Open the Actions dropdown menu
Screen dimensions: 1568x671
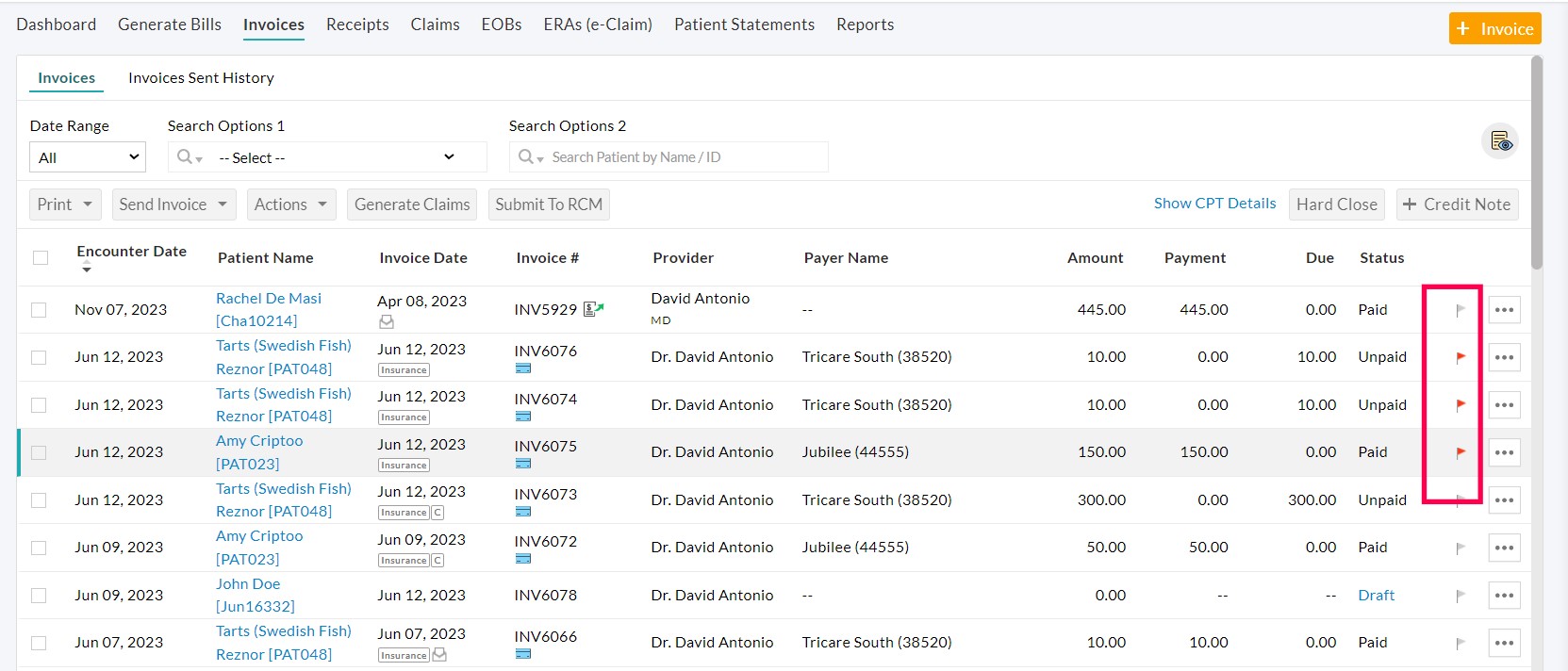click(x=290, y=205)
